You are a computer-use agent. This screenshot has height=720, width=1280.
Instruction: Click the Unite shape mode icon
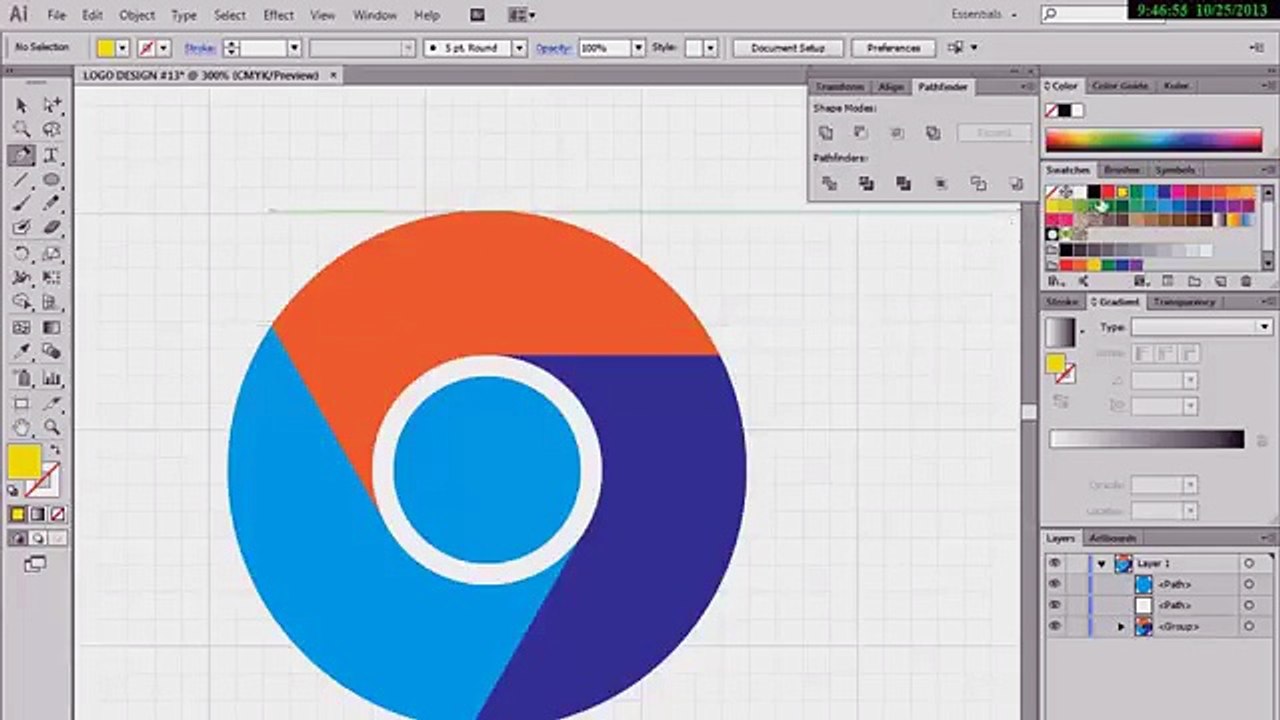(825, 133)
